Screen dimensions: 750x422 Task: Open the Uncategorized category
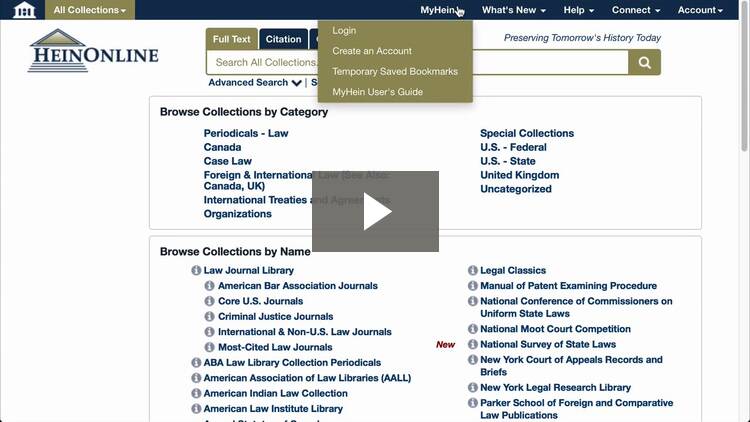pyautogui.click(x=516, y=189)
